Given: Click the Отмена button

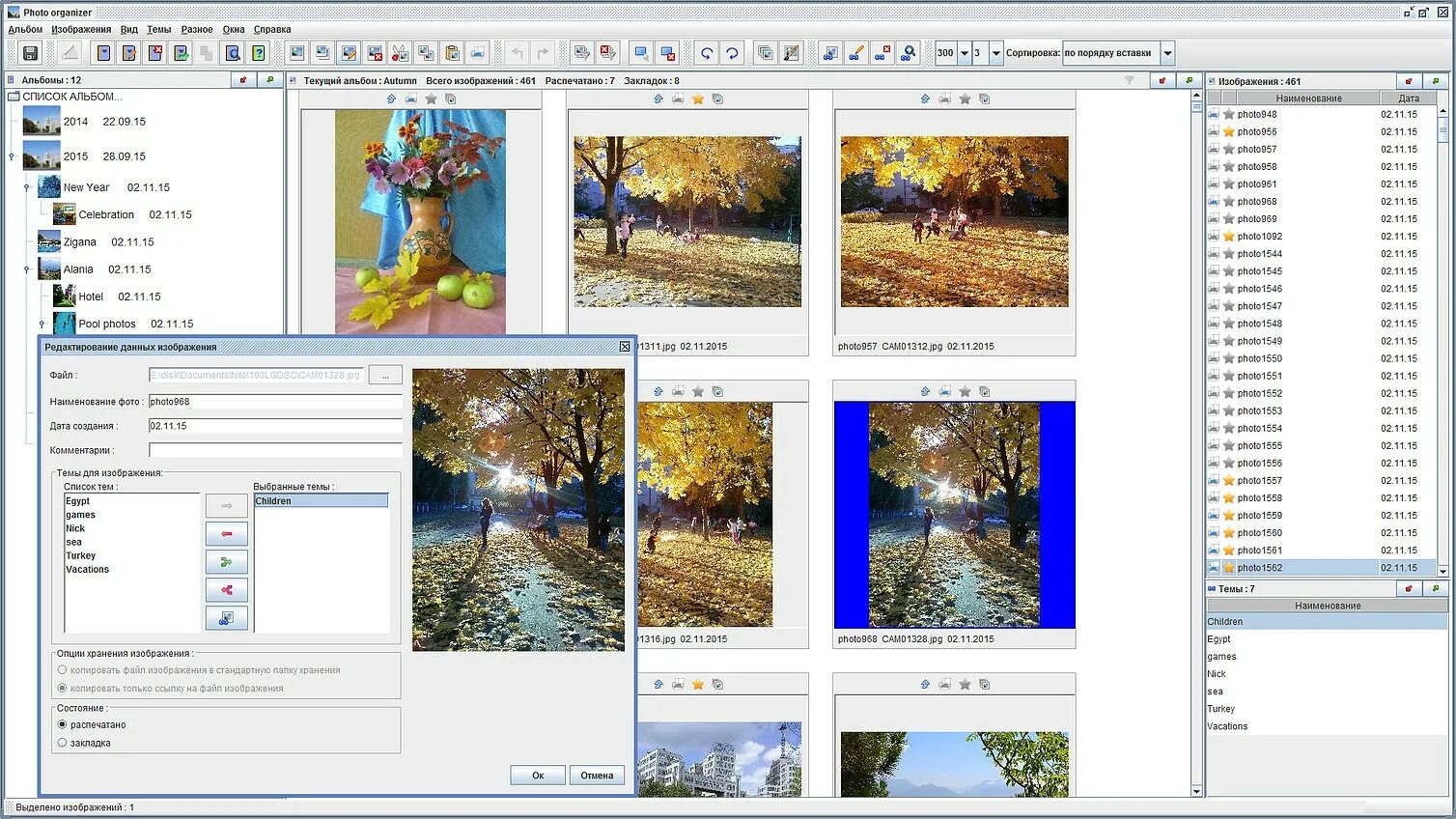Looking at the screenshot, I should point(597,776).
